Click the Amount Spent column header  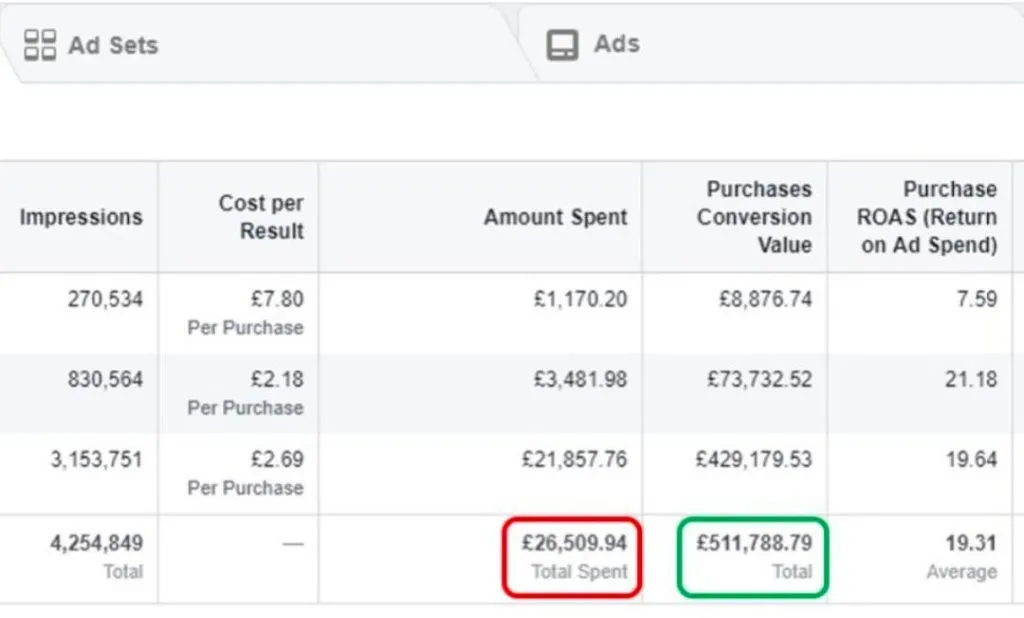(x=555, y=217)
